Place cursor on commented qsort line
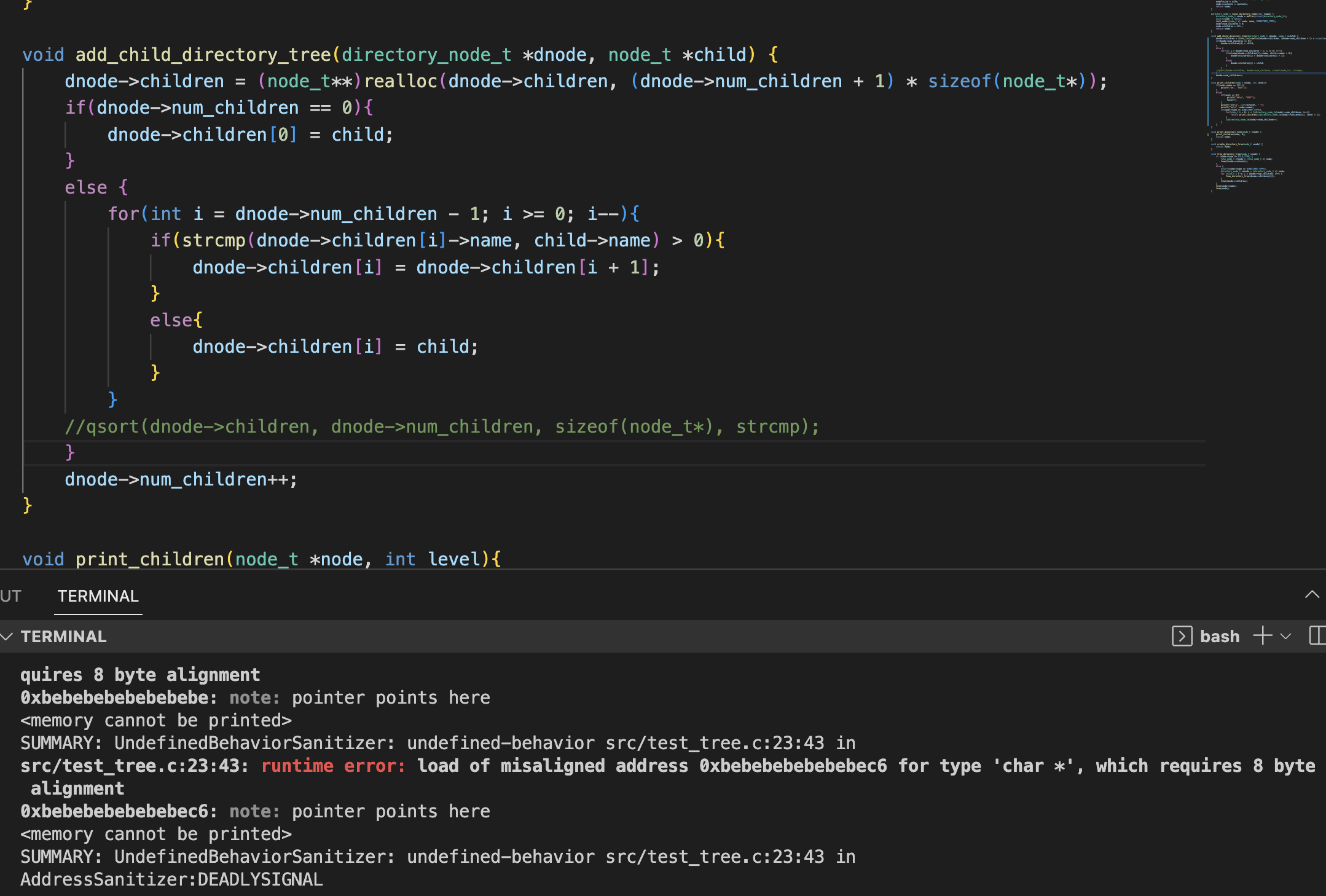 click(441, 426)
